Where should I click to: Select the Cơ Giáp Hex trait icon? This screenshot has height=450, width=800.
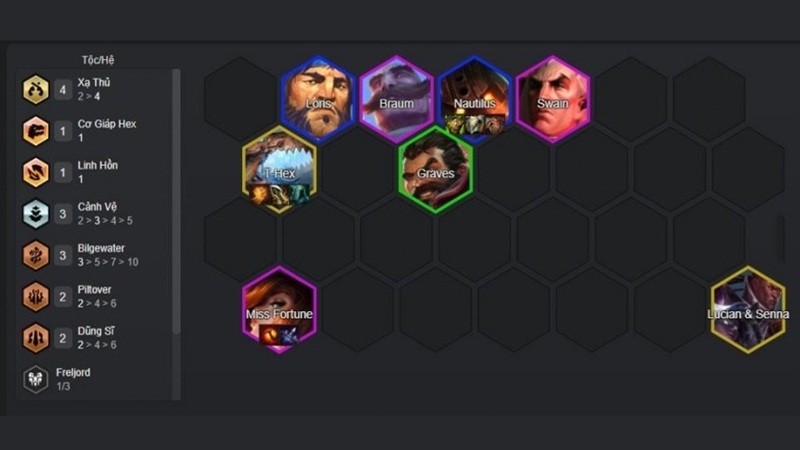[x=36, y=131]
